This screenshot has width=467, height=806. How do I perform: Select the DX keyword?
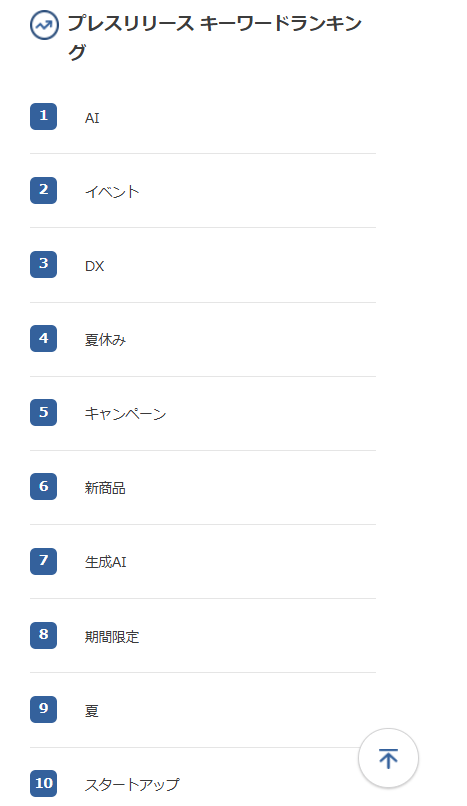click(x=95, y=266)
